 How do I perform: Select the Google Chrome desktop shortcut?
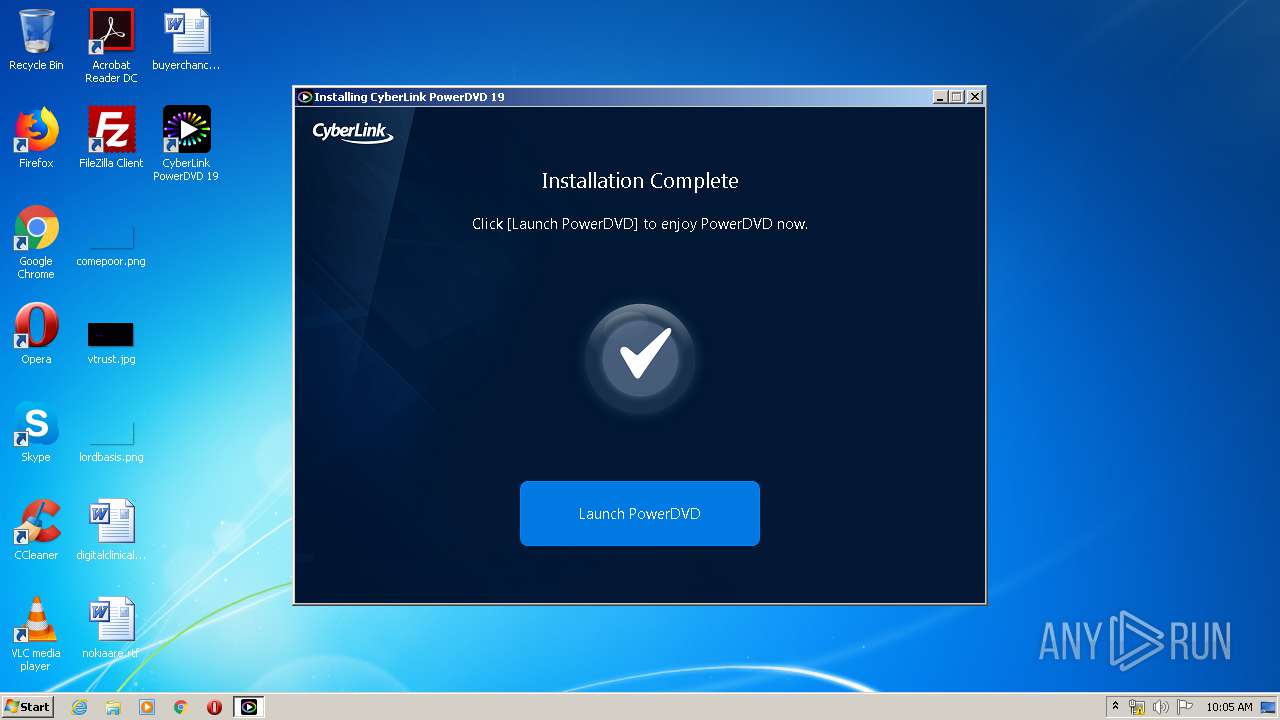tap(36, 242)
